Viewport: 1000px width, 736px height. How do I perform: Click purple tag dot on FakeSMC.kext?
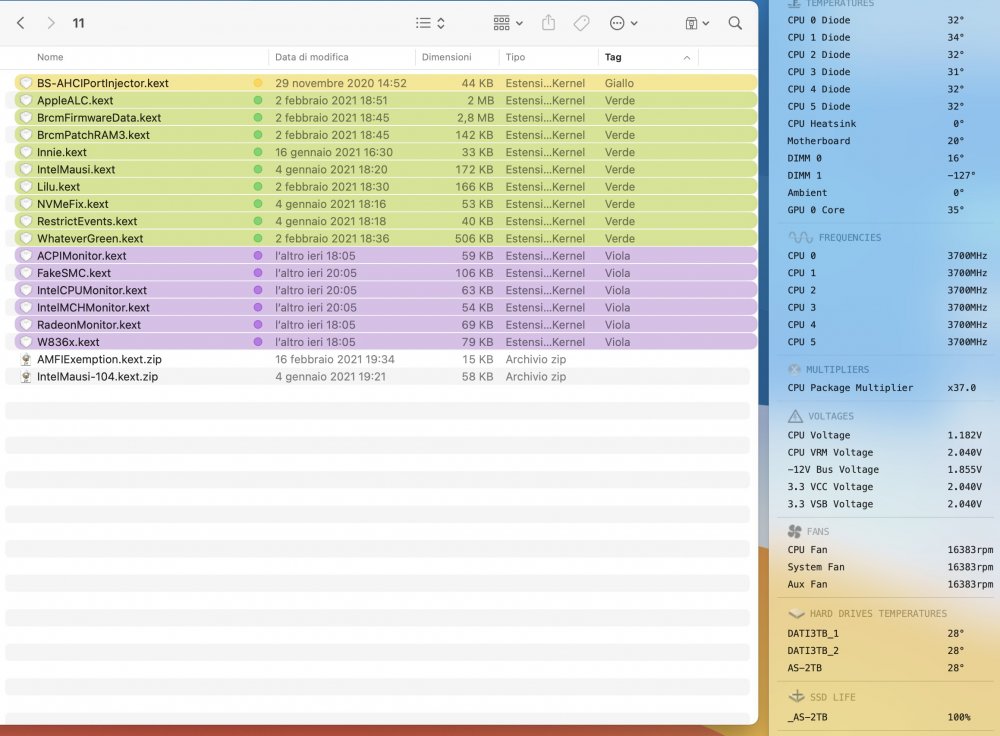[258, 273]
